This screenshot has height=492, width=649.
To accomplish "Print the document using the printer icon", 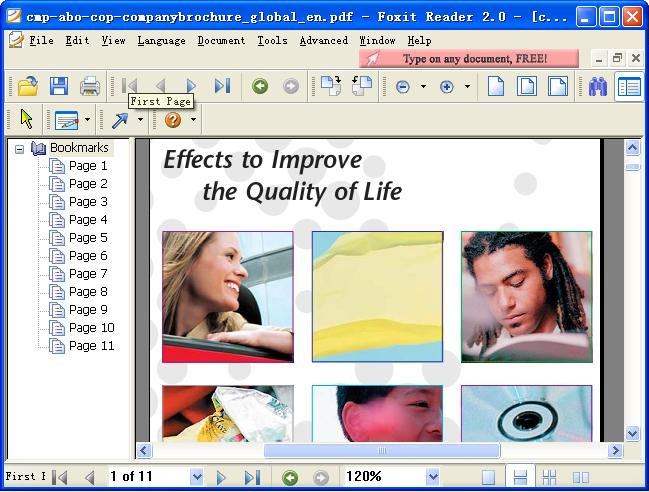I will pos(90,86).
